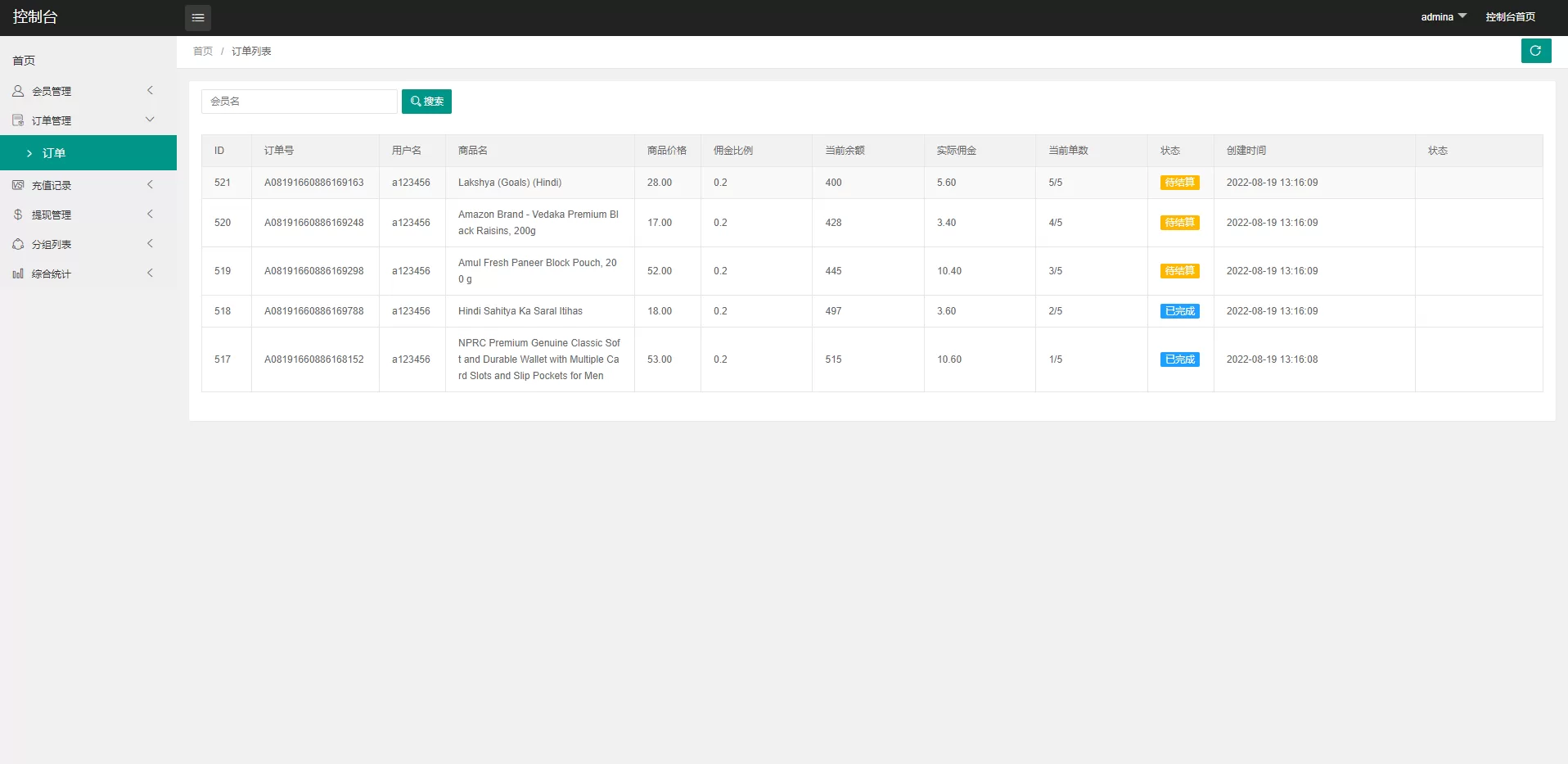Go to 控制台首页 link
The image size is (1568, 764).
tap(1510, 17)
